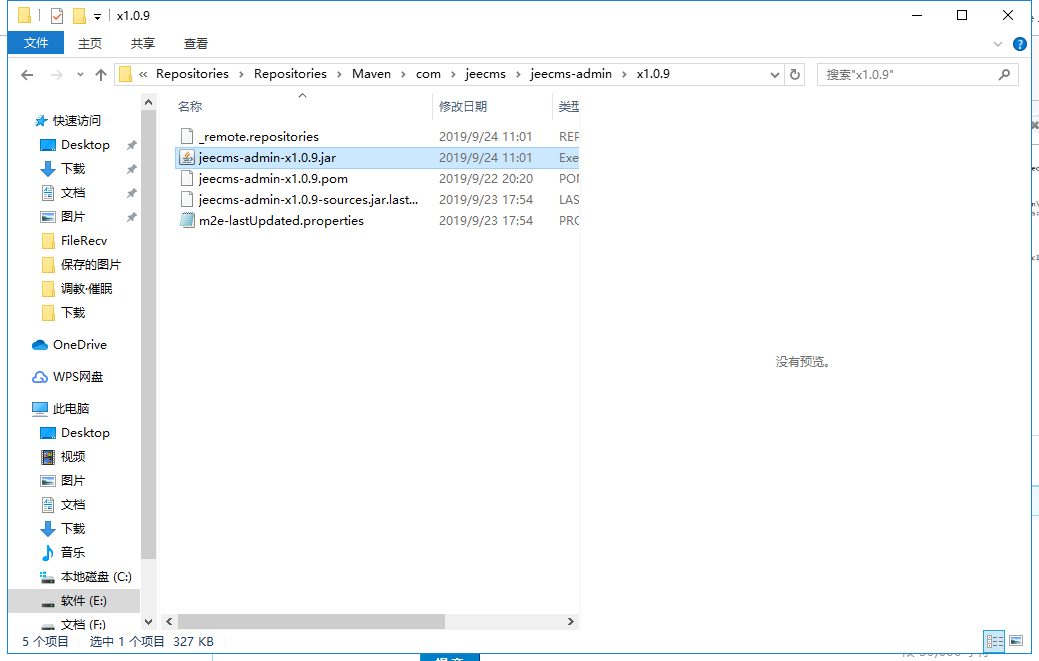The image size is (1039, 661).
Task: Open 本地磁盘 (C:) drive
Action: click(96, 577)
